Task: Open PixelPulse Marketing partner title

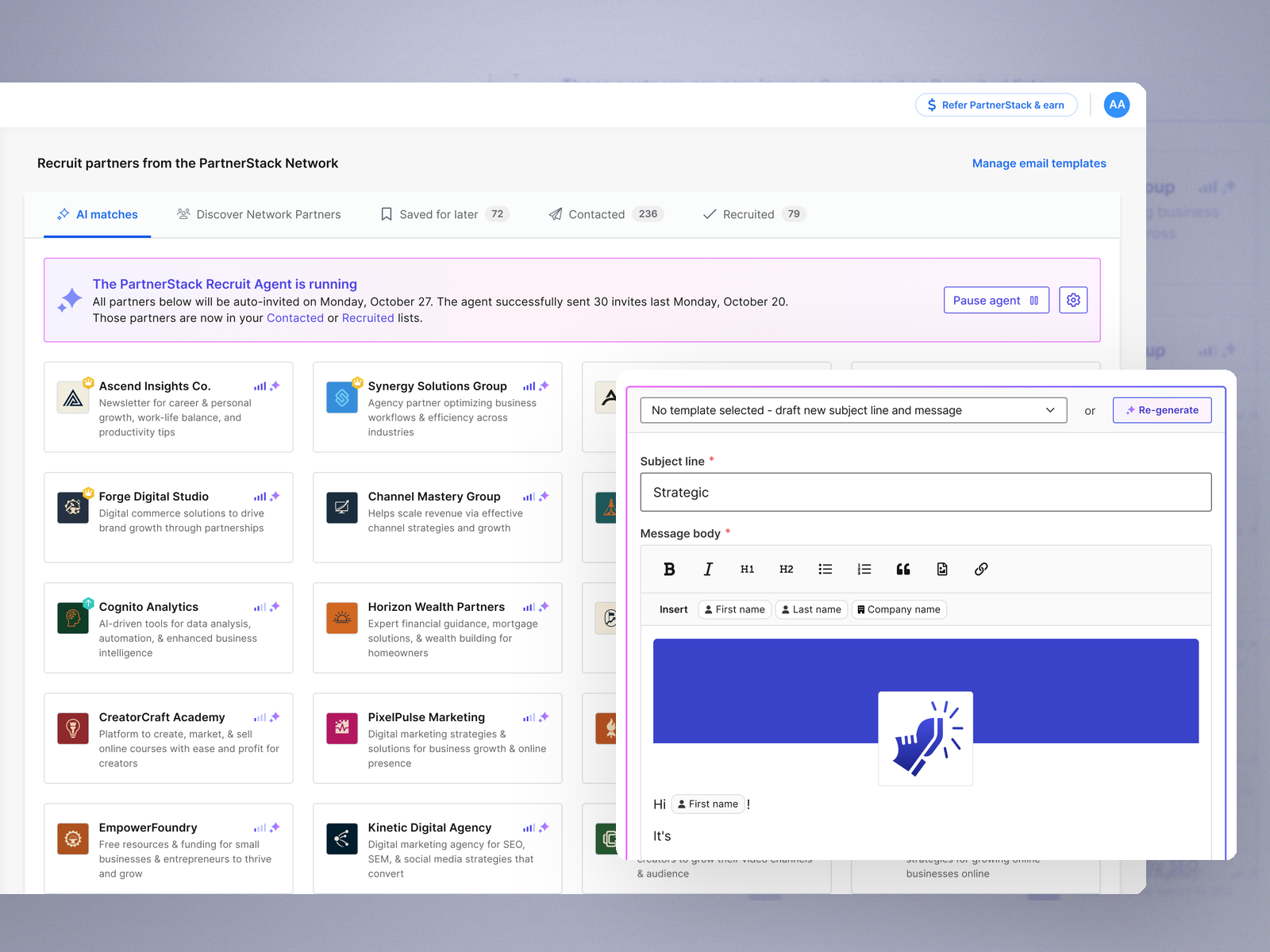Action: 426,717
